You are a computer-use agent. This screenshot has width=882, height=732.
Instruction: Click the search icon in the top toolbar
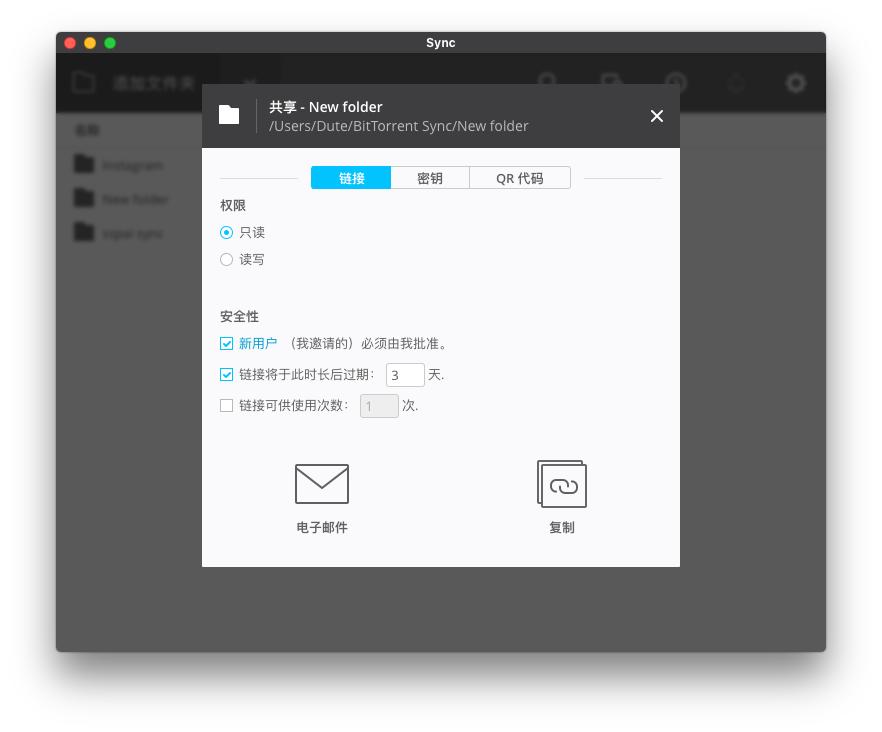tap(545, 83)
